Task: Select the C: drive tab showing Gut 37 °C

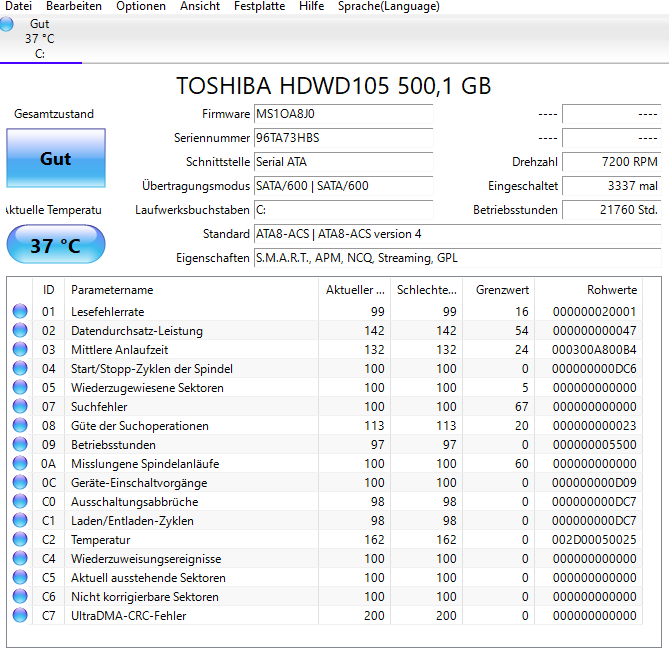Action: pyautogui.click(x=40, y=39)
